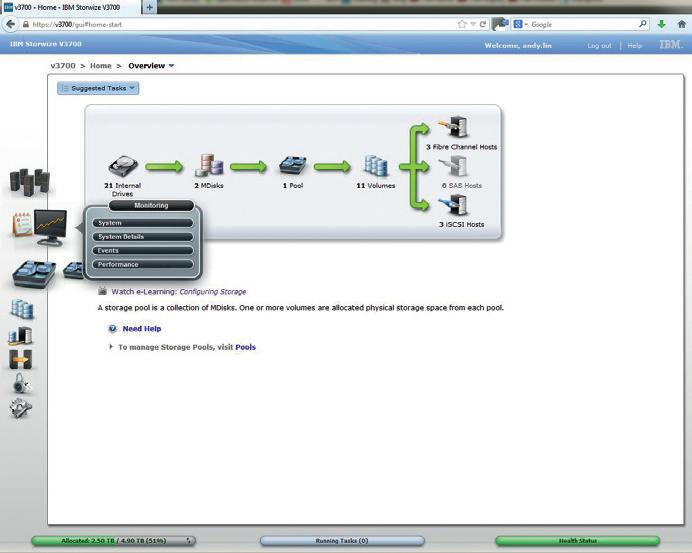The image size is (692, 553).
Task: Click the Allocated capacity status bar
Action: (x=113, y=541)
